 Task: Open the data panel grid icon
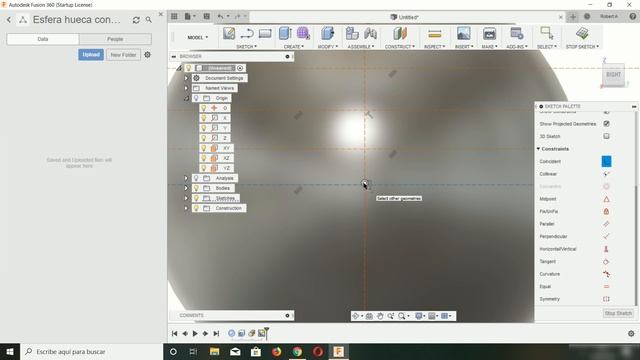pyautogui.click(x=174, y=16)
